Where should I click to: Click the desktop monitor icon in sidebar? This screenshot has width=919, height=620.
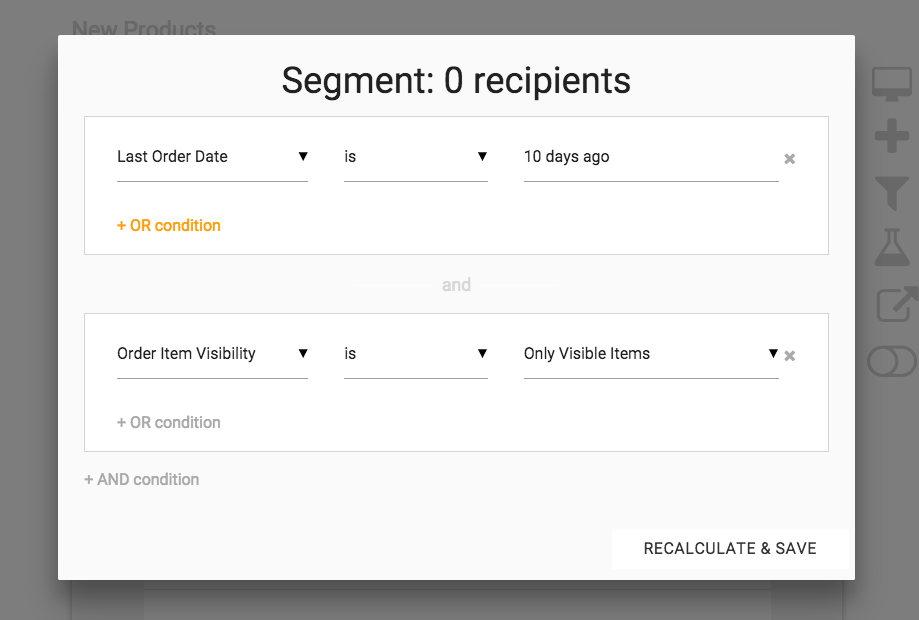[x=891, y=84]
